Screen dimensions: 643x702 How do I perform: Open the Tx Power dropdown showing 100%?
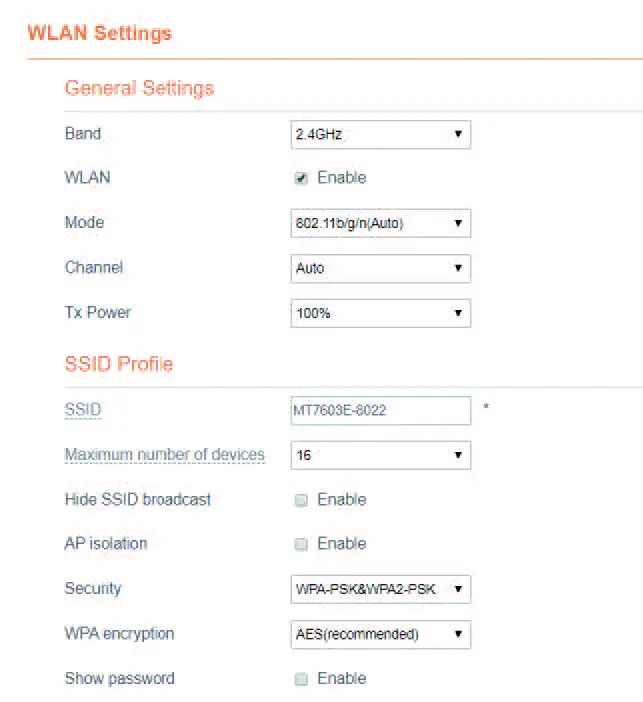coord(380,313)
